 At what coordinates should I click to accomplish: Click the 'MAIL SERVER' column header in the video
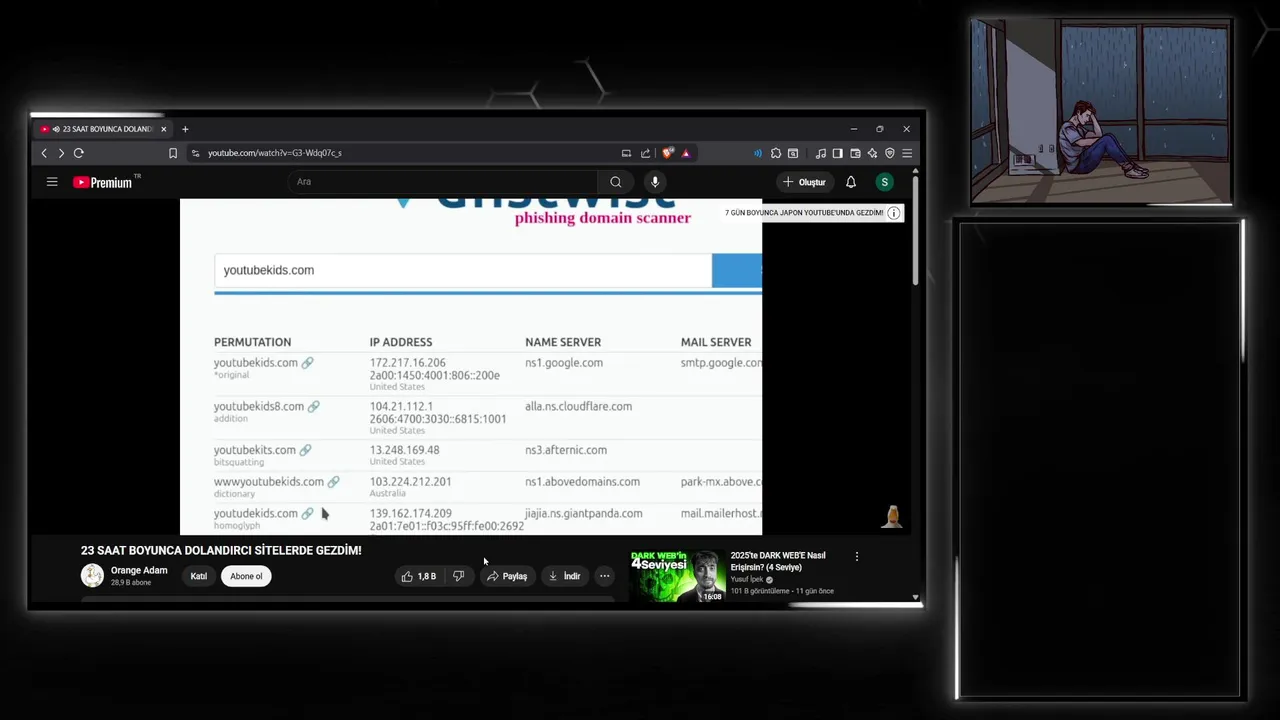click(x=716, y=342)
